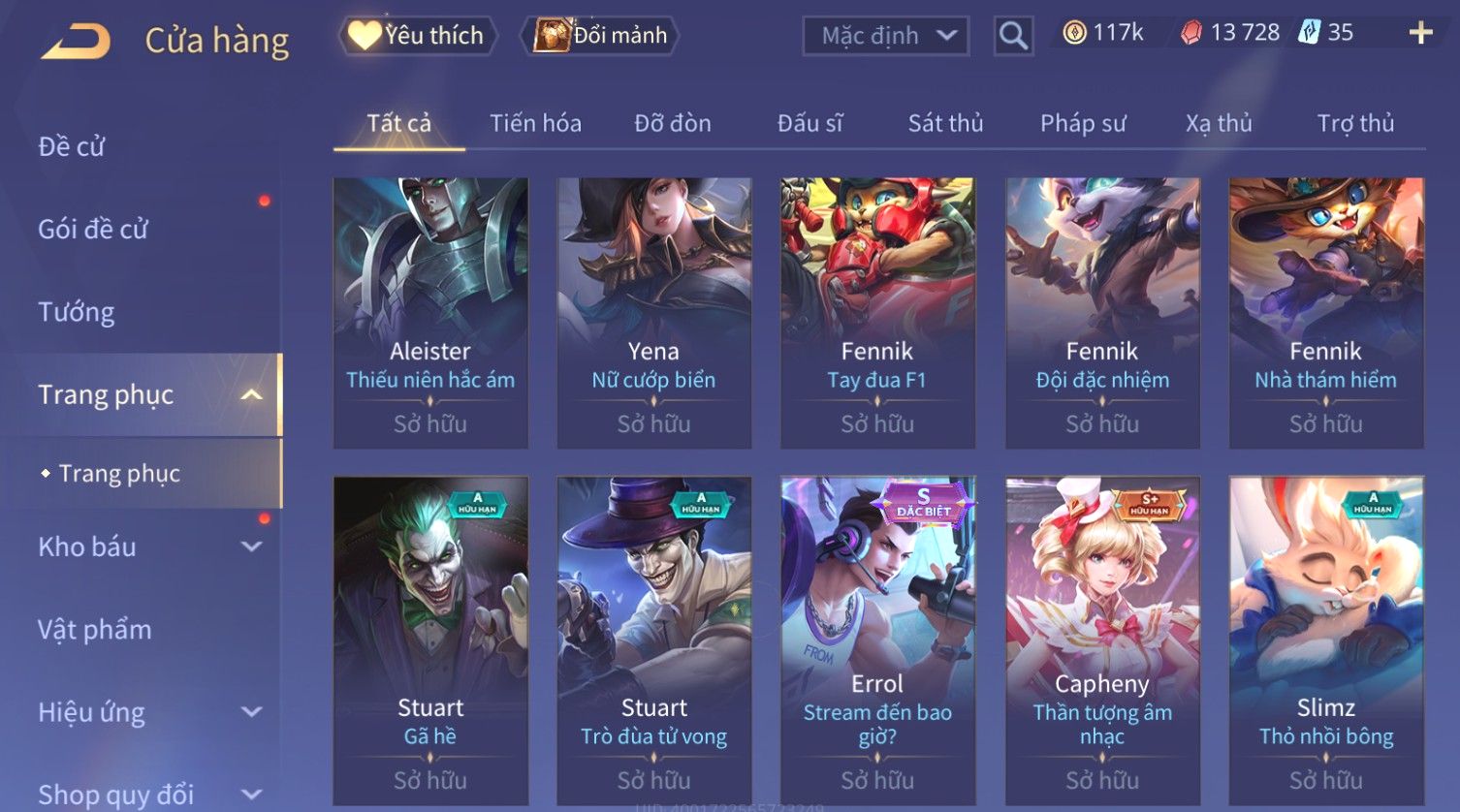Viewport: 1460px width, 812px height.
Task: Open Đổi mảnh chest exchange
Action: (x=599, y=36)
